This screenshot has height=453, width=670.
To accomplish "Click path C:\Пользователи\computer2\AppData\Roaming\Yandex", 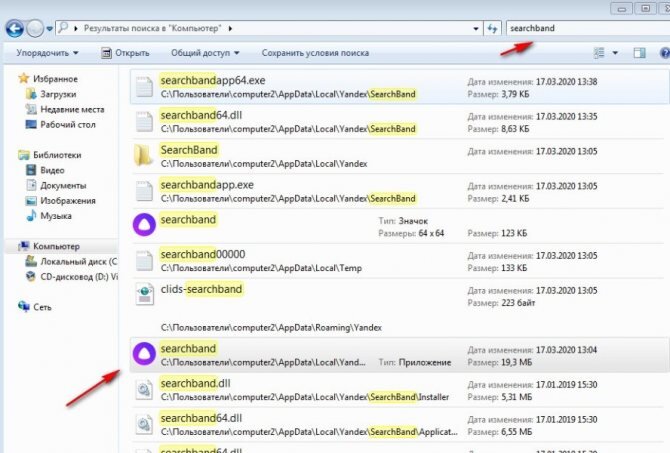I will (x=271, y=328).
